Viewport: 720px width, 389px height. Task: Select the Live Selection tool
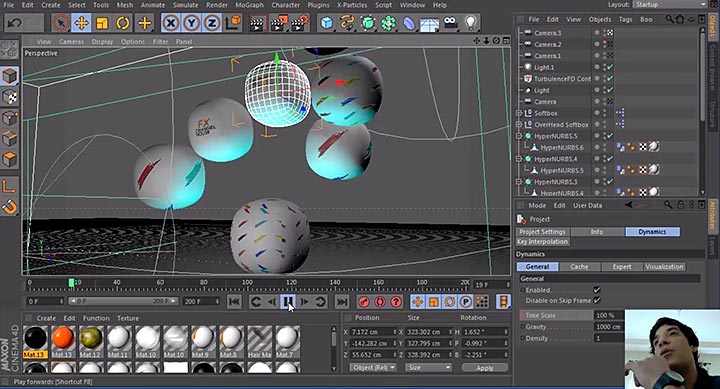(60, 23)
